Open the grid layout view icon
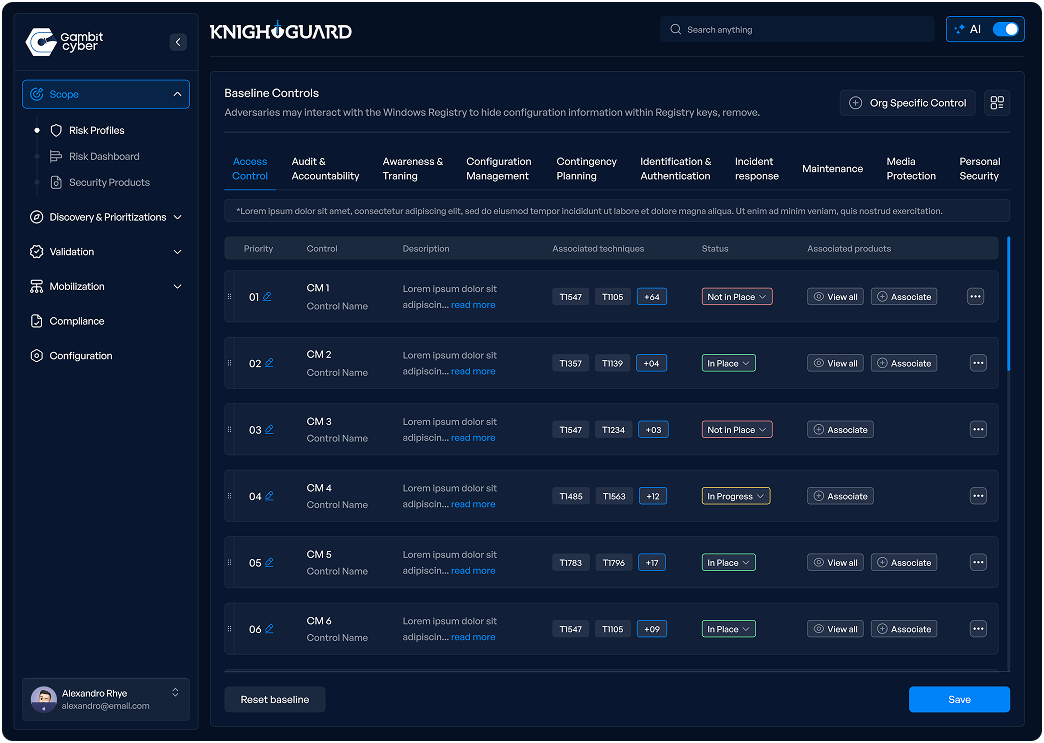1044x743 pixels. [997, 103]
